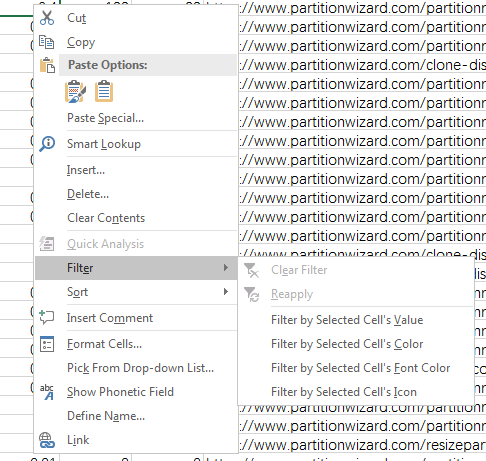Click the Paste Options: header
Viewport: 486px width, 461px height.
[107, 65]
